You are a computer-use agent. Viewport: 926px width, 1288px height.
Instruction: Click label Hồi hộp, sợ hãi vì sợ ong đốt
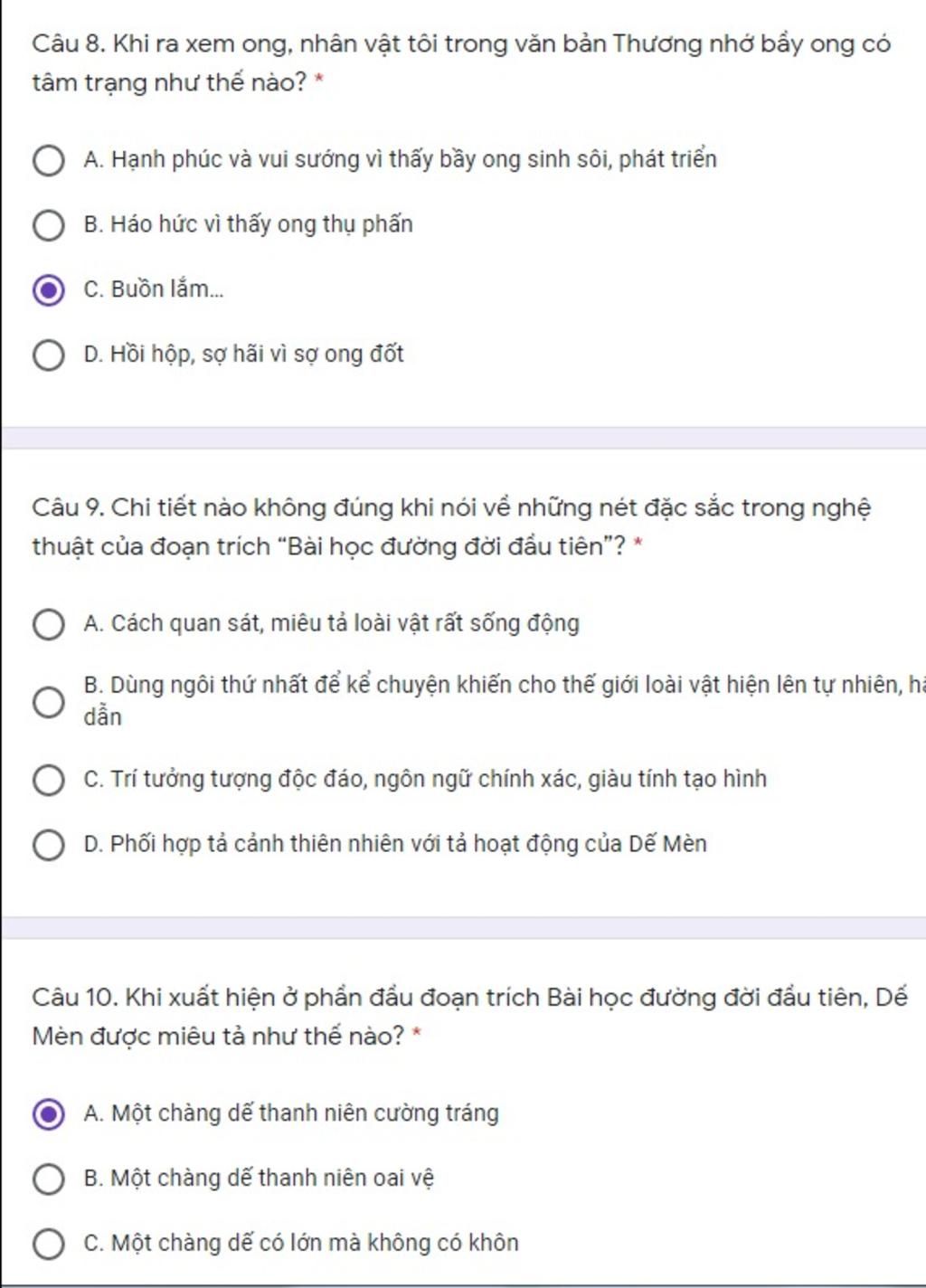pos(243,355)
